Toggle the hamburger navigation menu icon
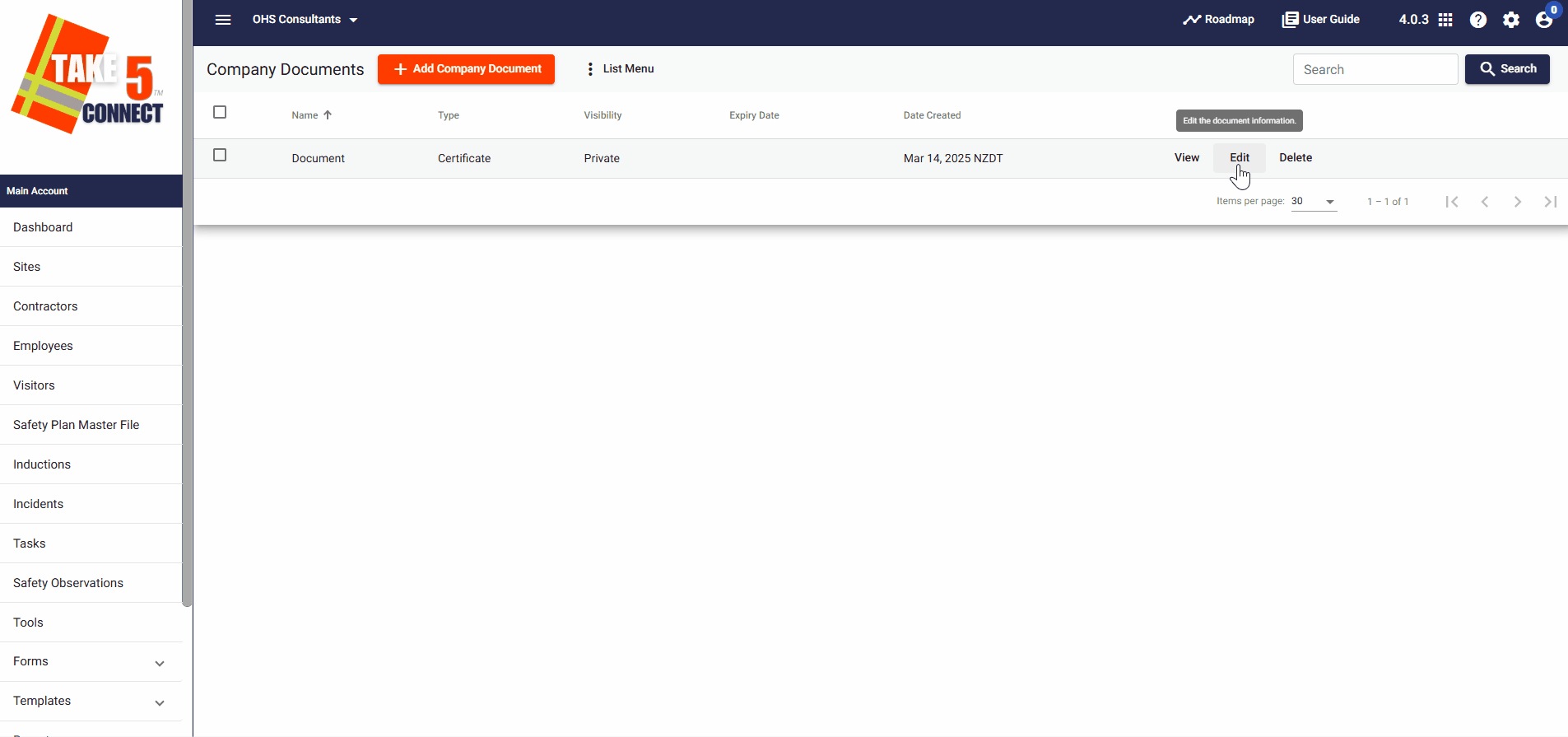The image size is (1568, 737). pos(223,20)
